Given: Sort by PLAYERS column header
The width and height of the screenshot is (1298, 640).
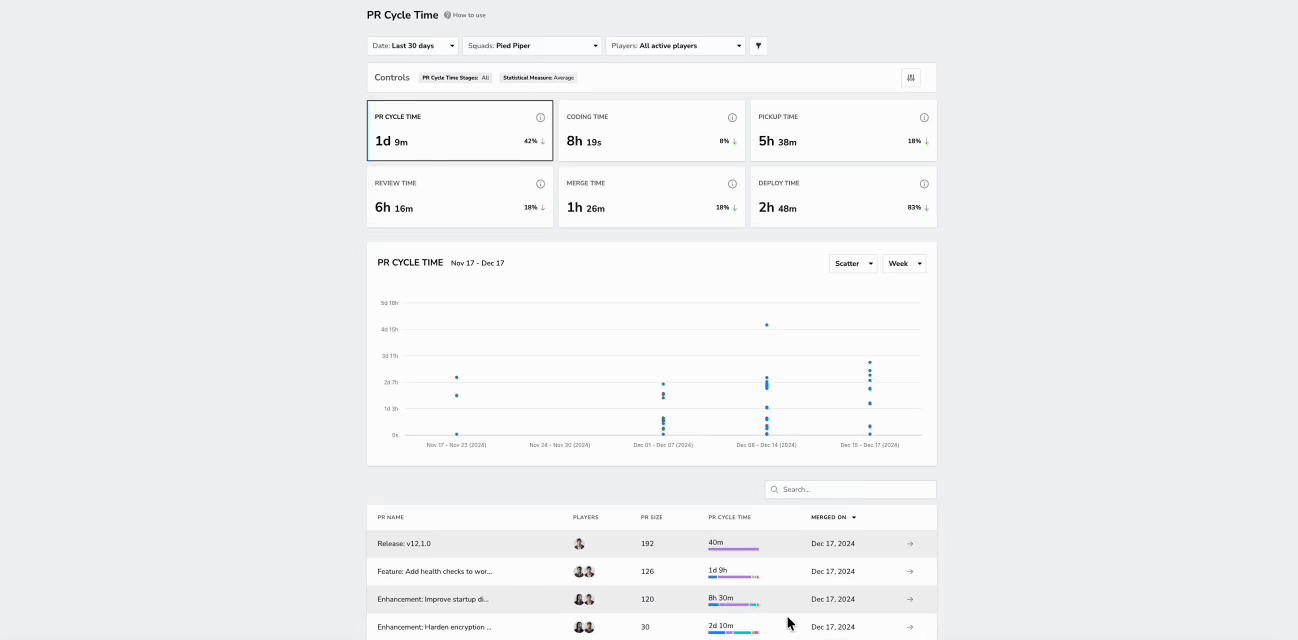Looking at the screenshot, I should coord(586,518).
